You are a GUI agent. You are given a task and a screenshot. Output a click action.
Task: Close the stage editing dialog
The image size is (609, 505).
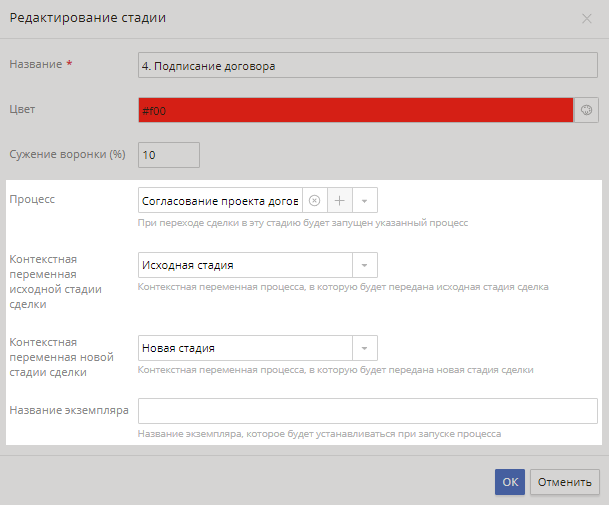click(586, 19)
